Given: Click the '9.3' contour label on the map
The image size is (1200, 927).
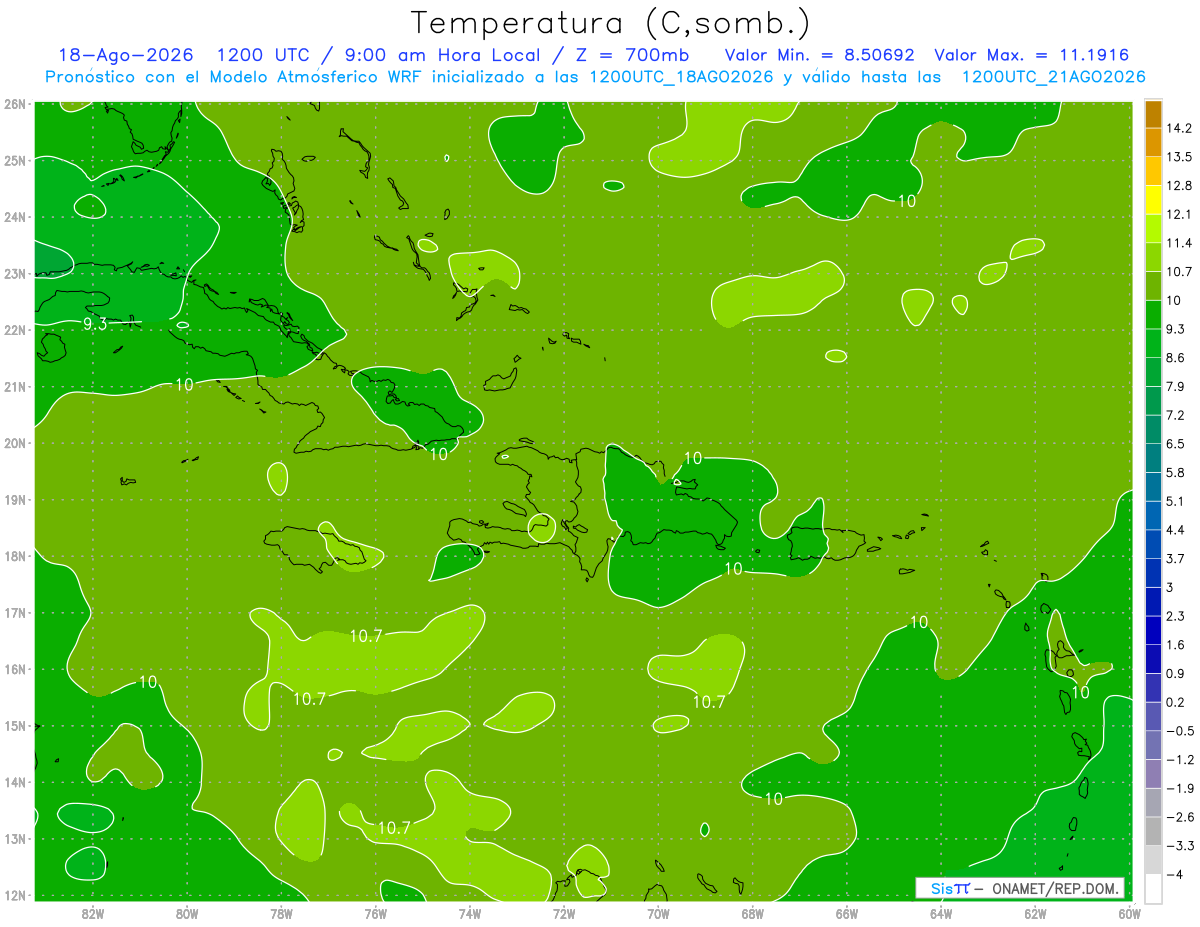Looking at the screenshot, I should 95,323.
